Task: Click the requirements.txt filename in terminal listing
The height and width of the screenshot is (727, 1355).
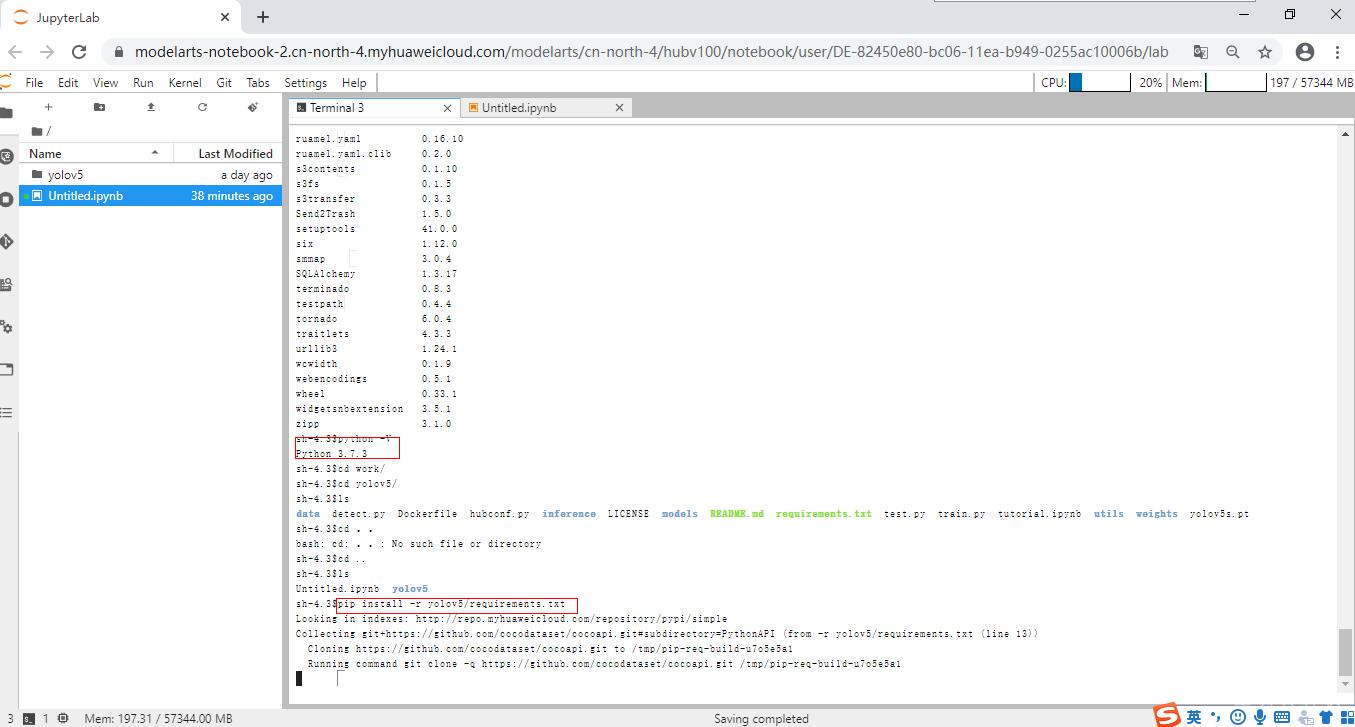Action: click(823, 514)
